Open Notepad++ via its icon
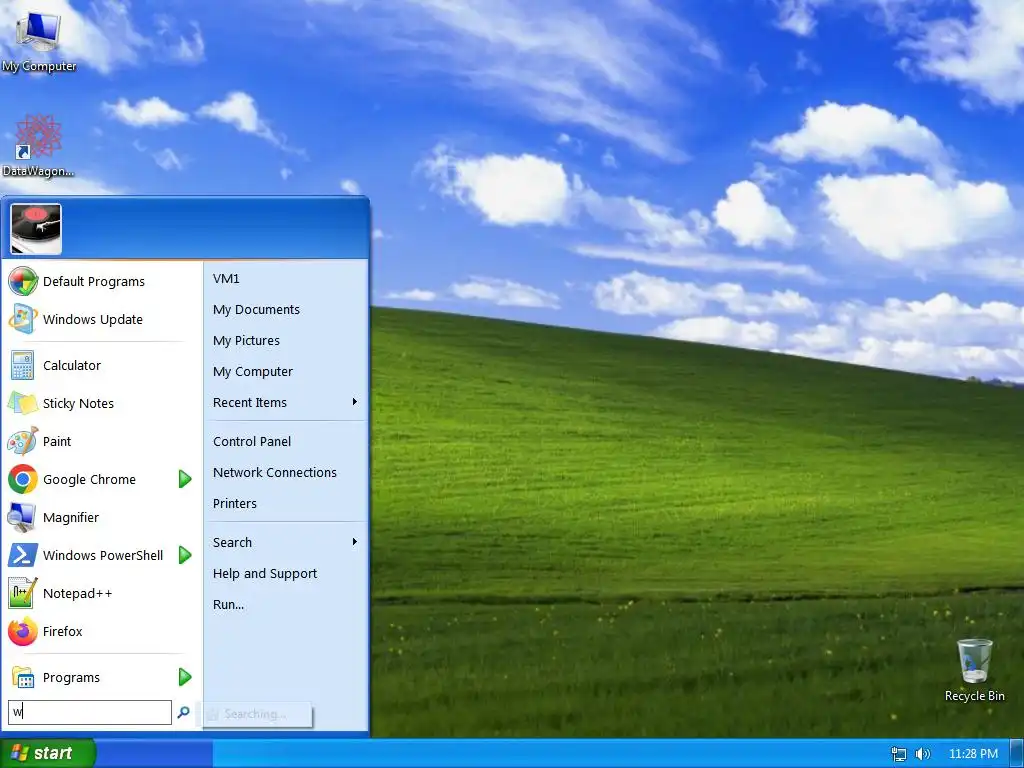Image resolution: width=1024 pixels, height=768 pixels. 23,593
